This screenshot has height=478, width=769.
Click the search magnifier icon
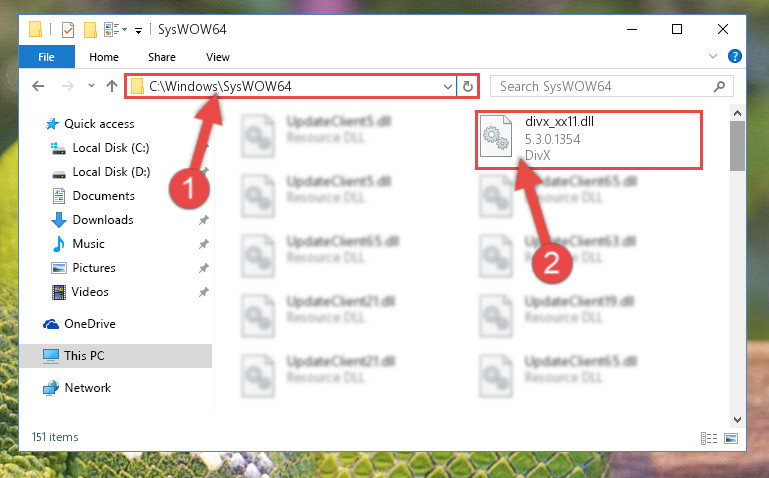(719, 87)
